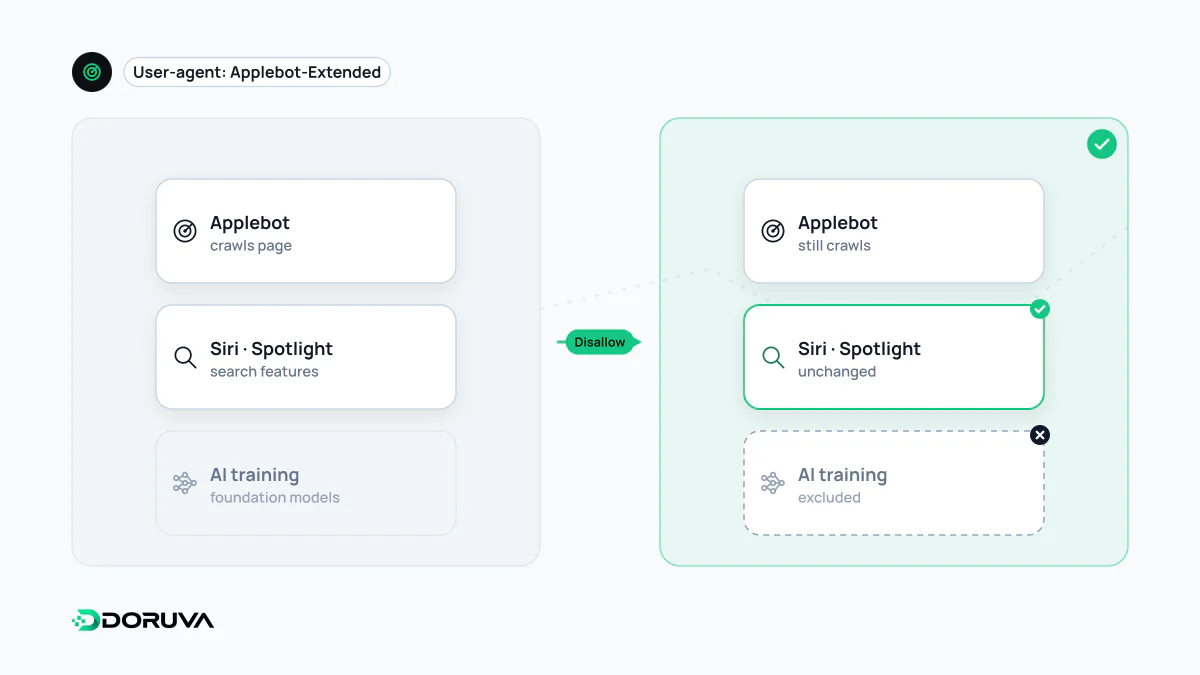This screenshot has width=1200, height=675.
Task: Select the User-agent: Applebot-Extended pill
Action: tap(257, 72)
